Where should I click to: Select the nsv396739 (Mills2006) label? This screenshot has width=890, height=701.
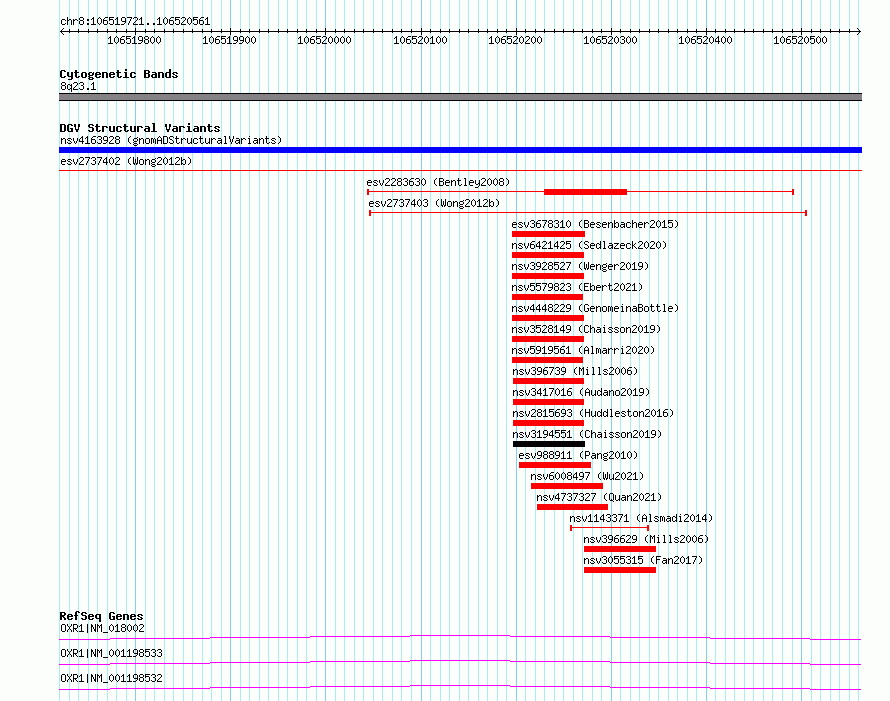pyautogui.click(x=575, y=371)
